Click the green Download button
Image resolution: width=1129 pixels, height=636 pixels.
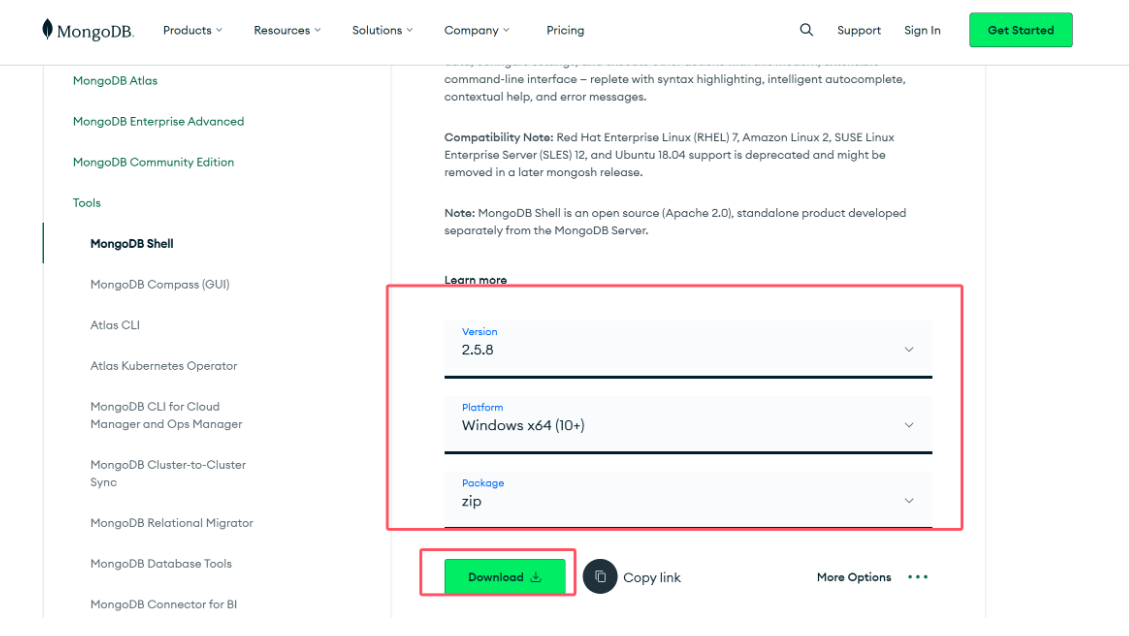click(x=505, y=577)
